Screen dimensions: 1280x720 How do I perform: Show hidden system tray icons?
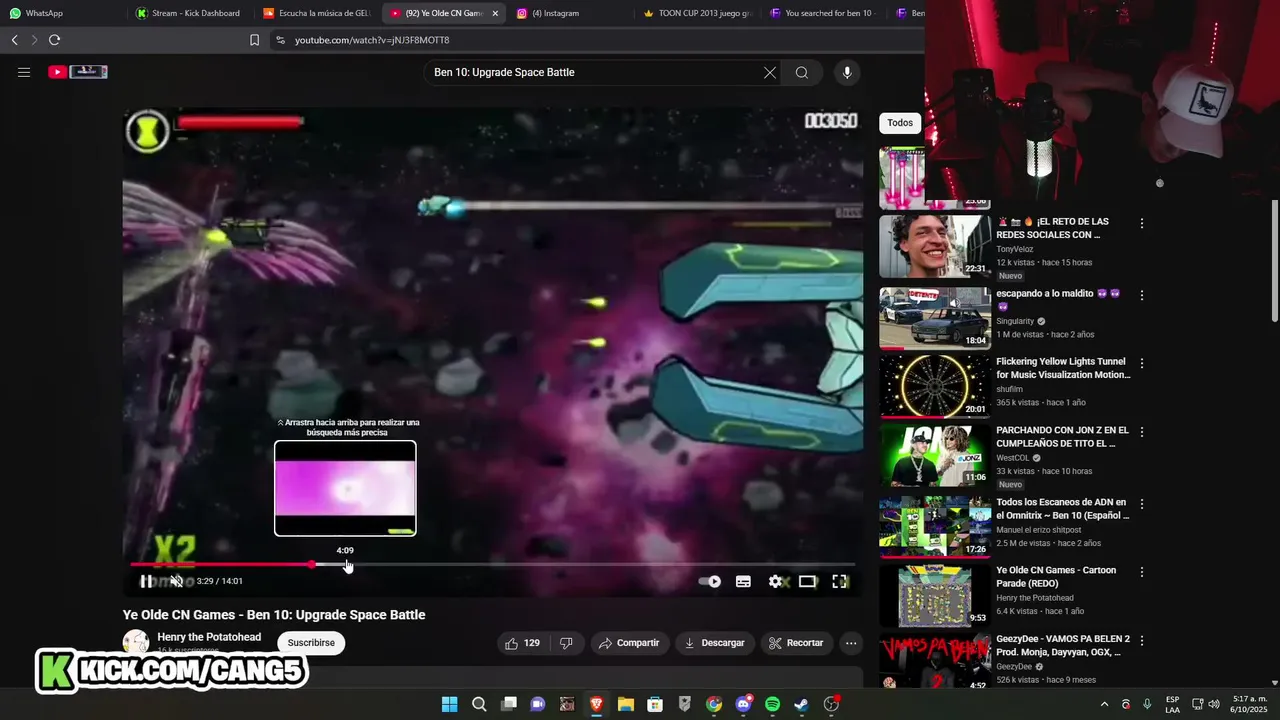pyautogui.click(x=1104, y=705)
